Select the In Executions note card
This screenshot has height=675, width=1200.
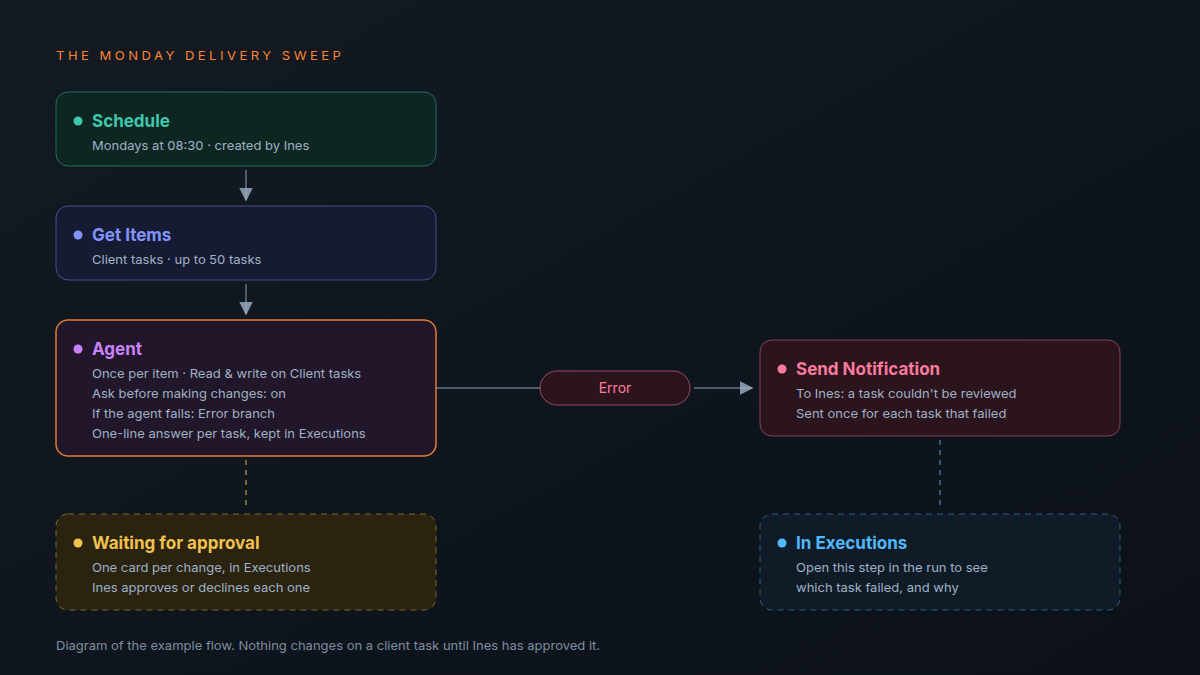940,562
